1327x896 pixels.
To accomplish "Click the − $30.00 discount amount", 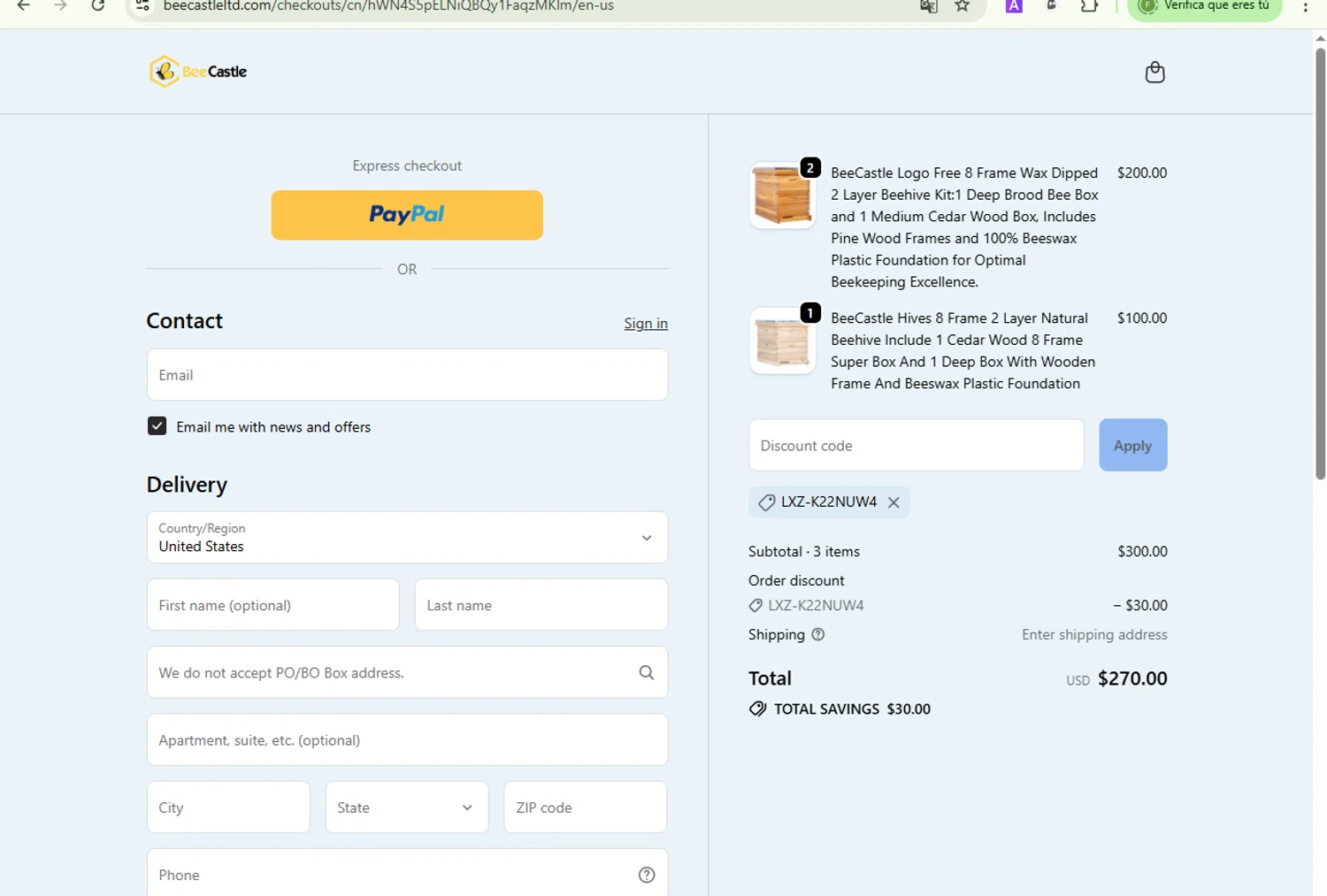I will [x=1140, y=605].
